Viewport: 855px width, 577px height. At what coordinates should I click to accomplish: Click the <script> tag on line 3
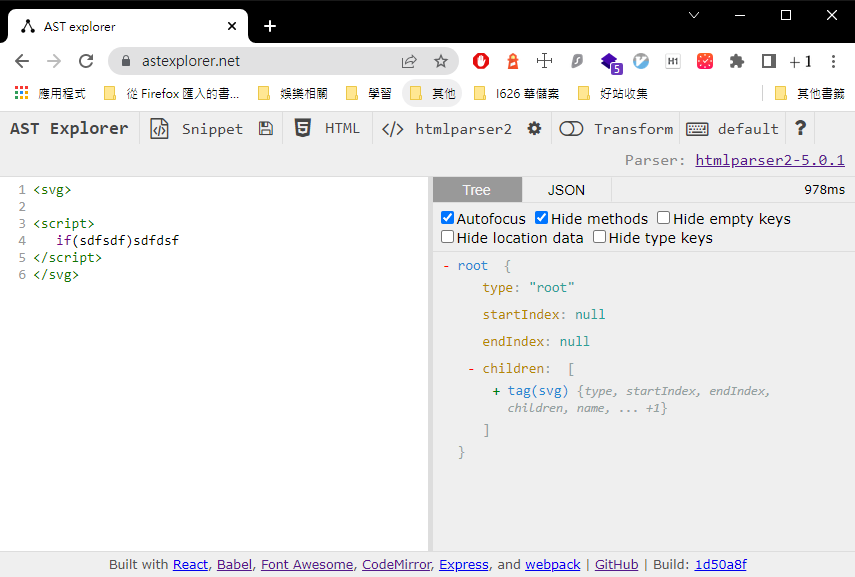64,224
